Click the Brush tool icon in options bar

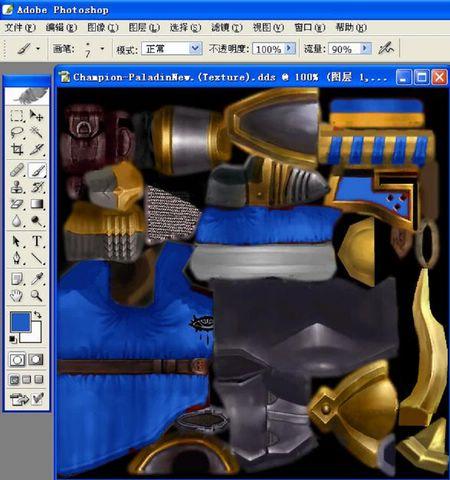click(x=24, y=49)
